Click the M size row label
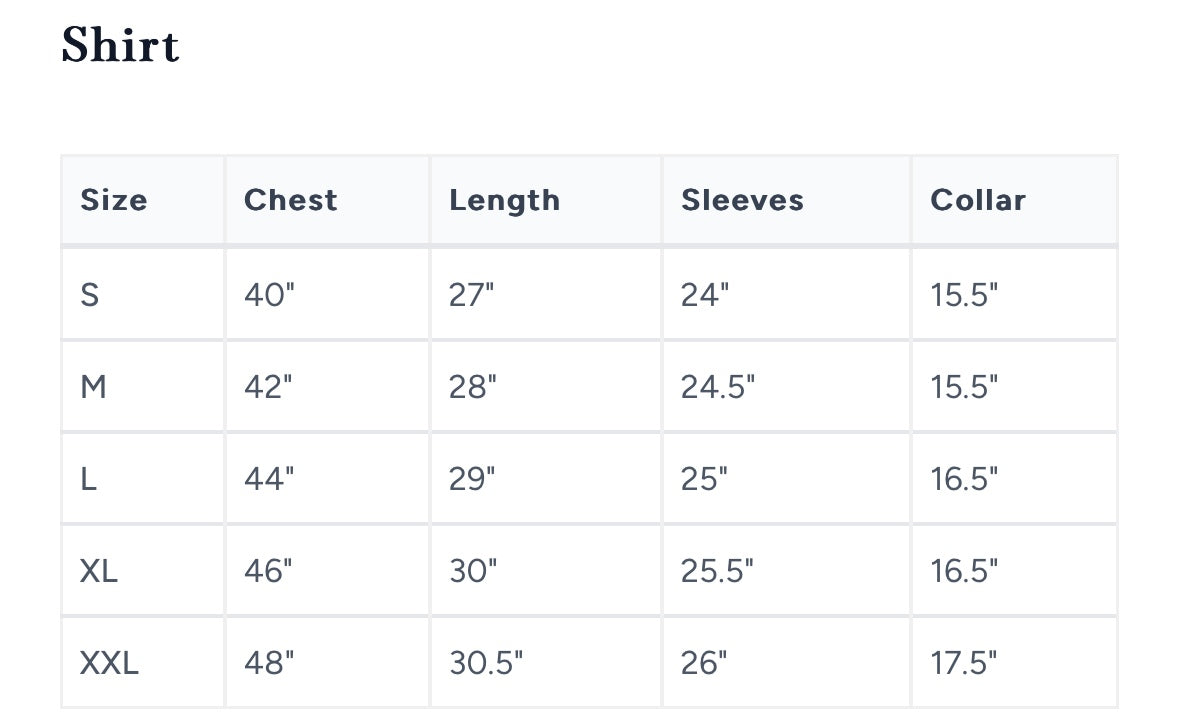Viewport: 1179px width, 728px height. 93,387
